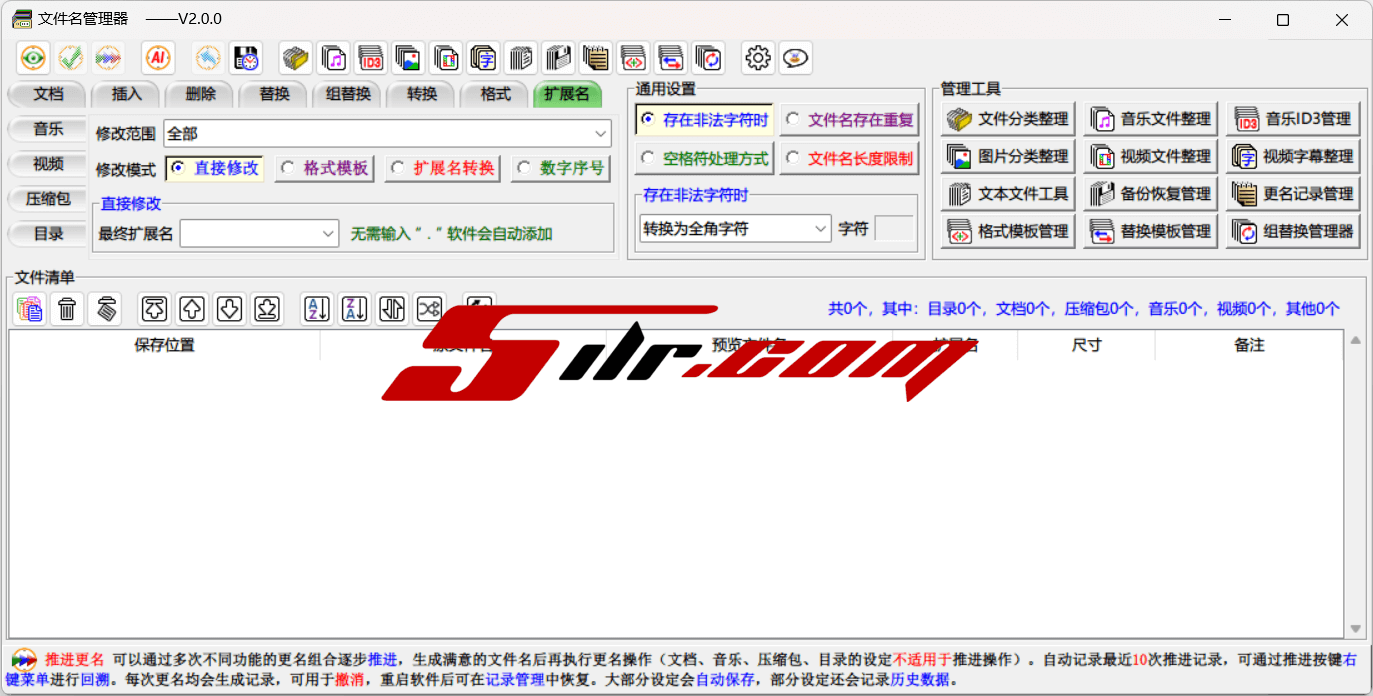Open 文件分类整理 management tool
The height and width of the screenshot is (696, 1373).
1009,119
